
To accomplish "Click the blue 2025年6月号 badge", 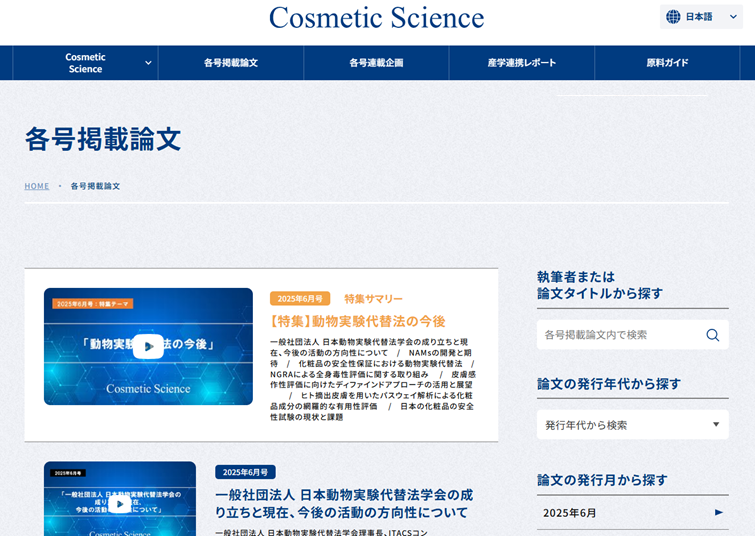I will point(245,472).
